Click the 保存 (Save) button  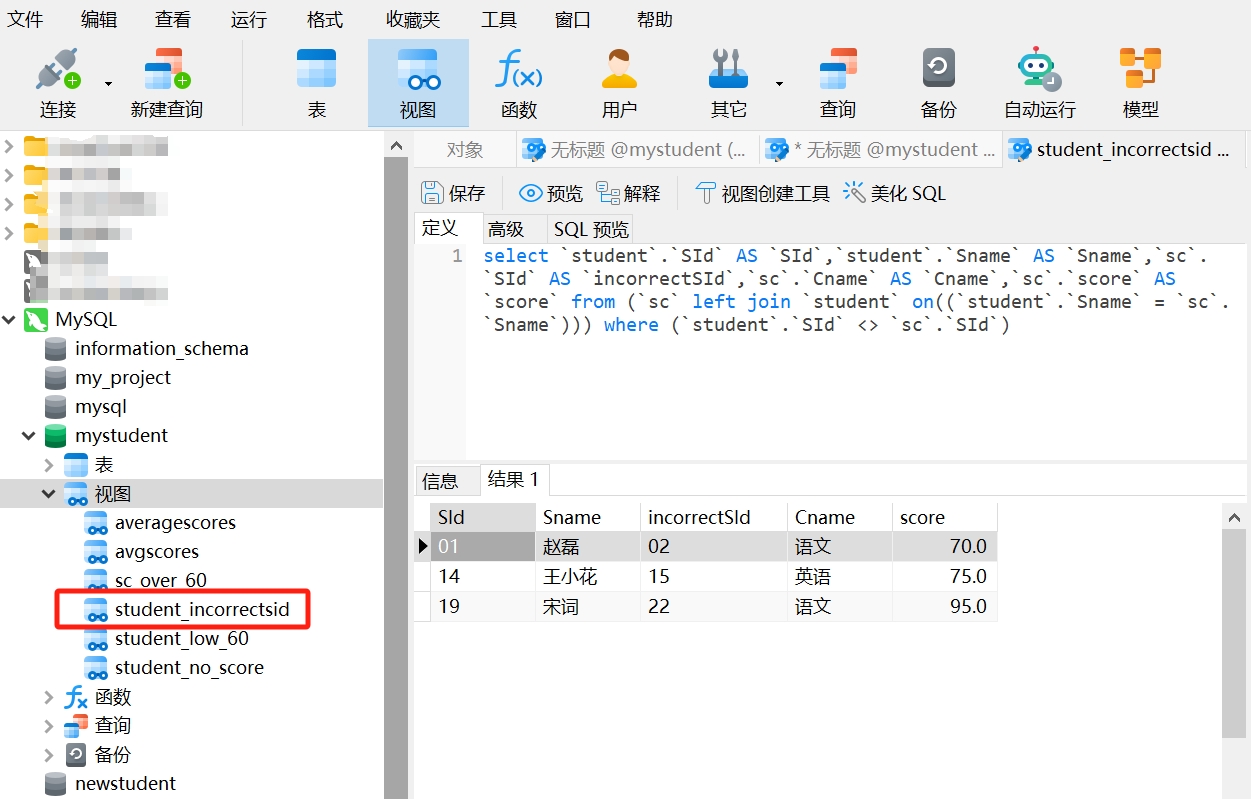pyautogui.click(x=453, y=193)
